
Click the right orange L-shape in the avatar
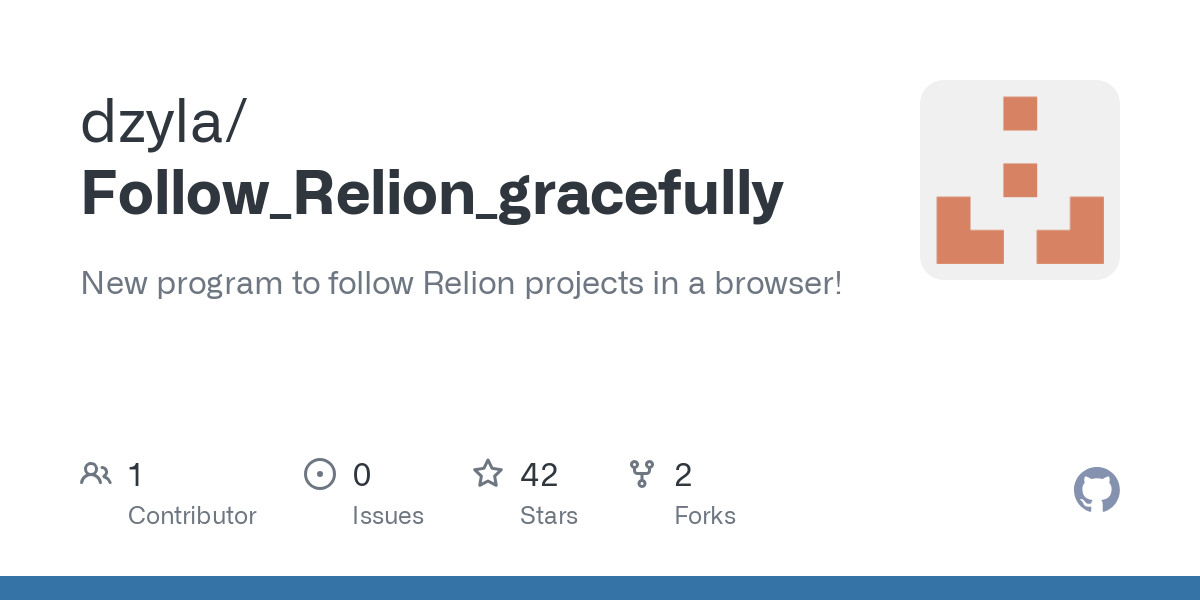[1070, 230]
